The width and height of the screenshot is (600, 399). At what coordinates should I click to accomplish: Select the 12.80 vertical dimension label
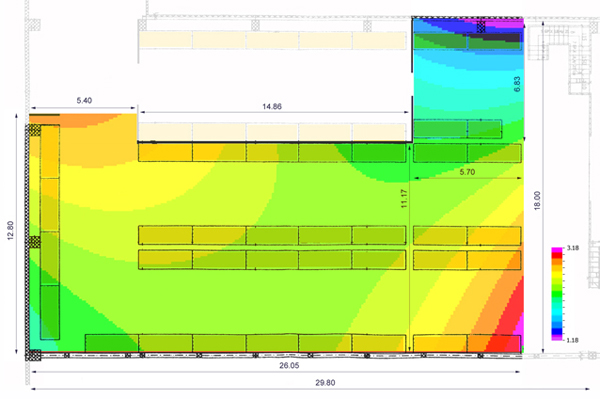click(10, 231)
